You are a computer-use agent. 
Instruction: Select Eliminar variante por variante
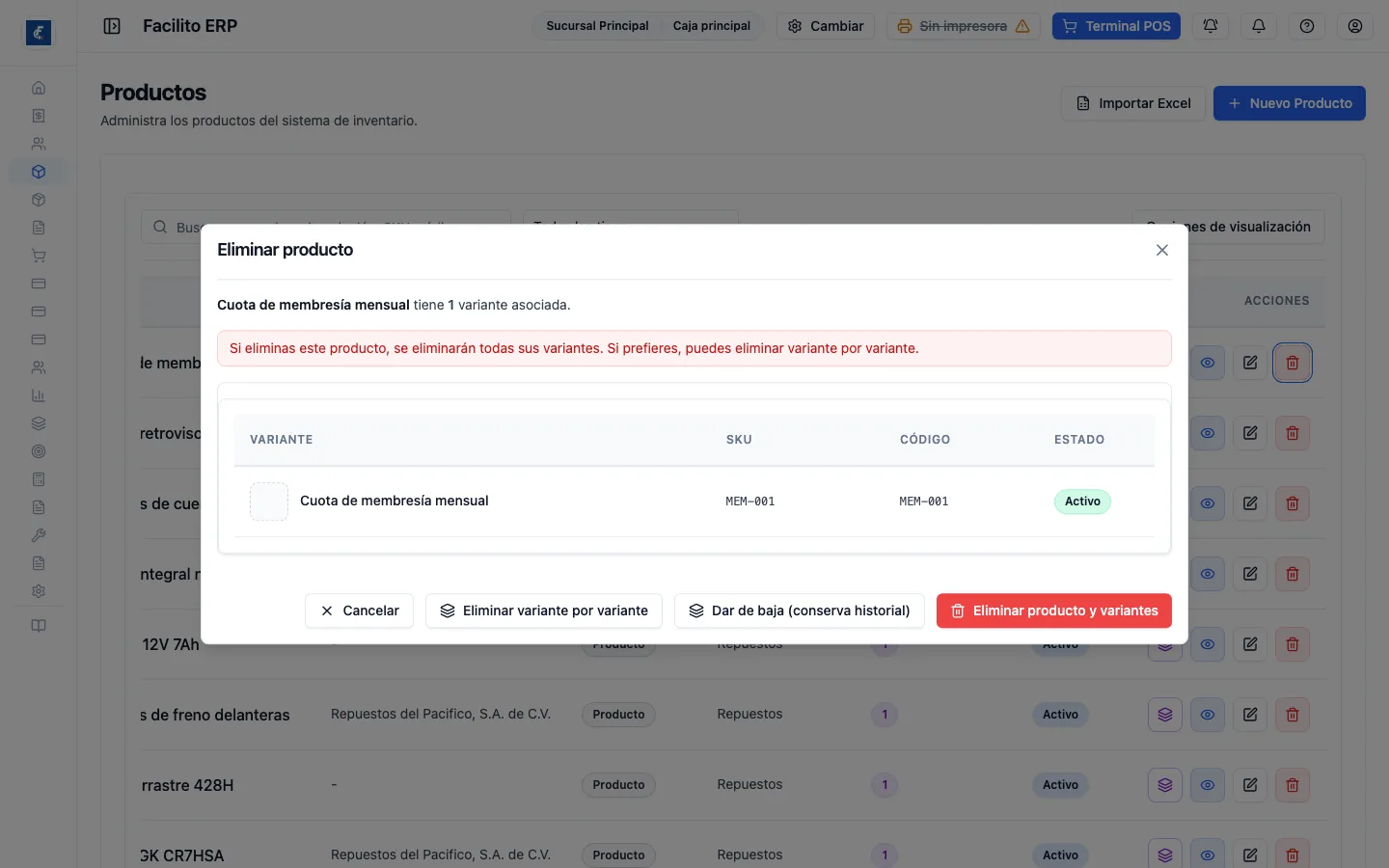[544, 610]
